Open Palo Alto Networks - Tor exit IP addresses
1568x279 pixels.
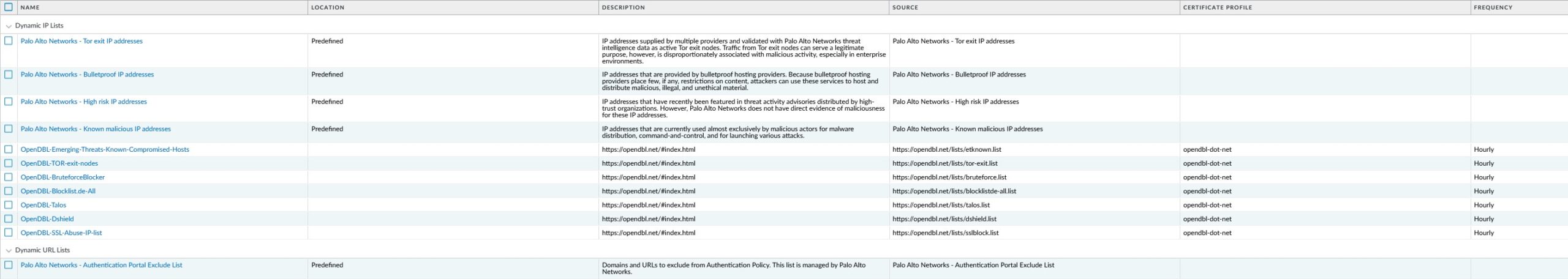tap(81, 41)
